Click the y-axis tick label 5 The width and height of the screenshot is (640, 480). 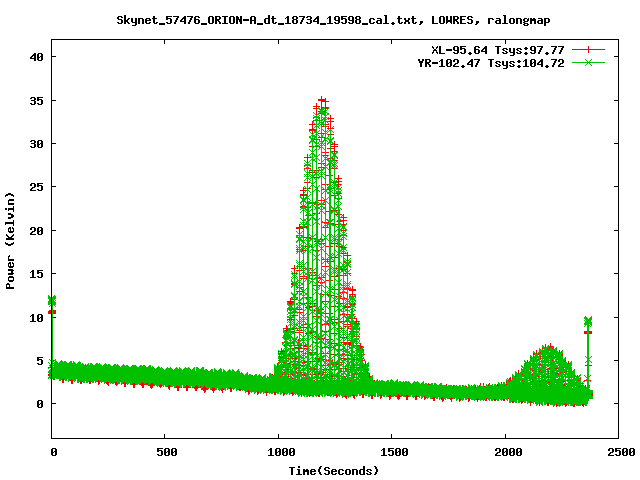40,361
